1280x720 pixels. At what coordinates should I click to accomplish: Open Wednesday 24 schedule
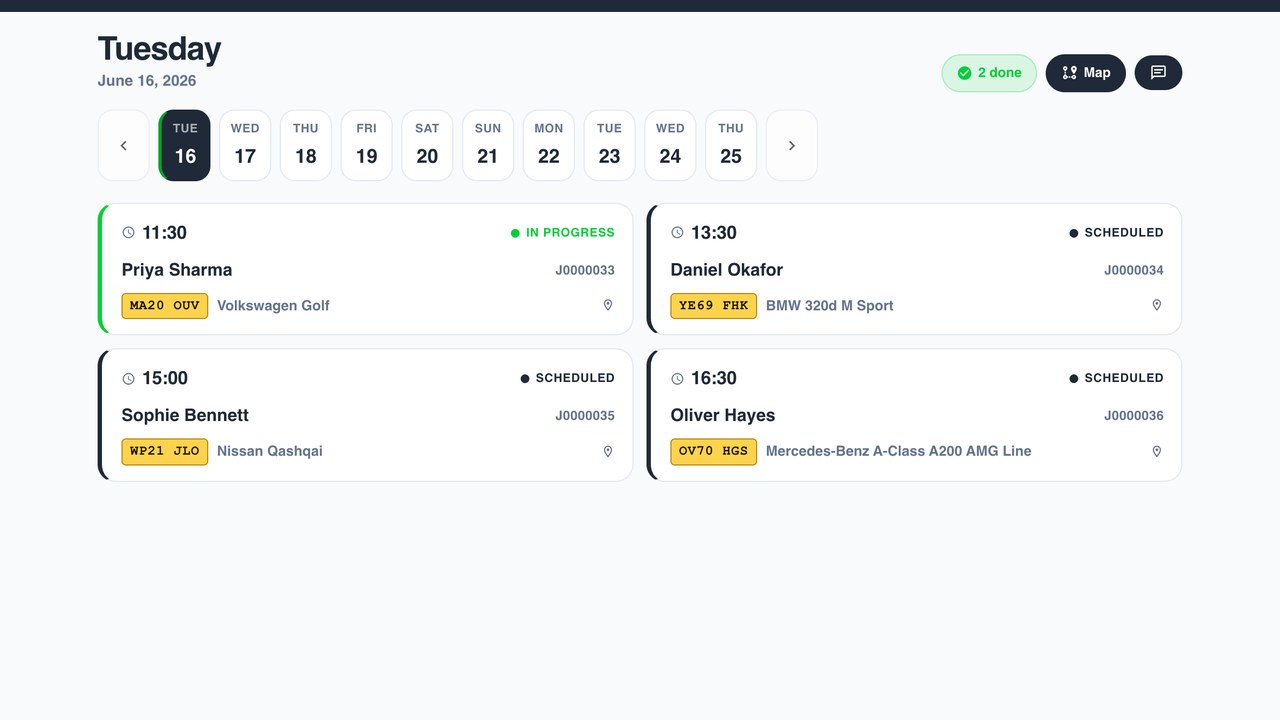point(670,145)
